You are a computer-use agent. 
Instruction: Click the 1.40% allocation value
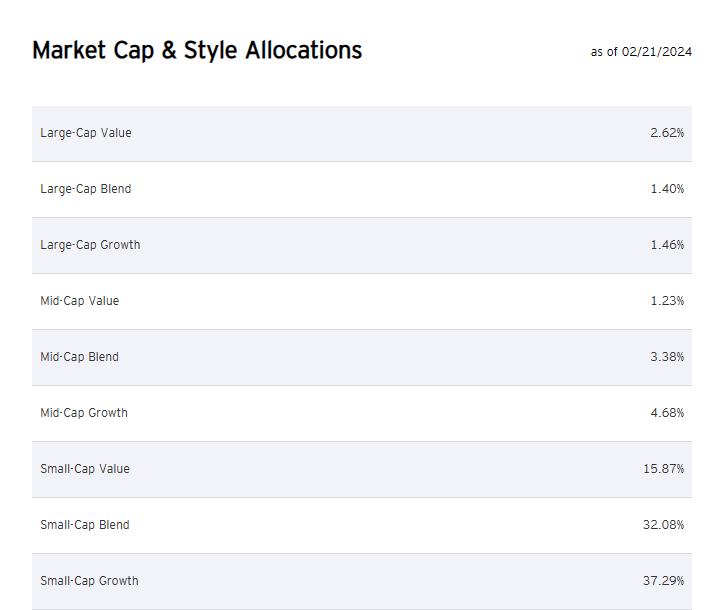point(667,189)
